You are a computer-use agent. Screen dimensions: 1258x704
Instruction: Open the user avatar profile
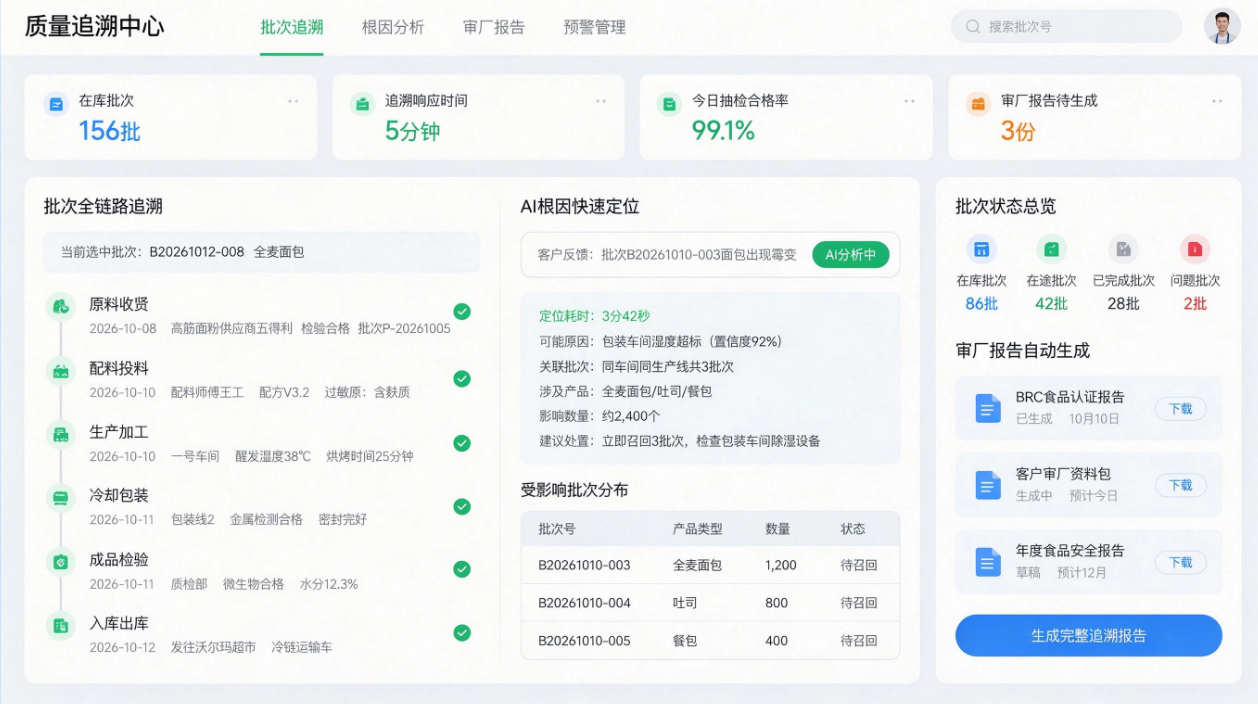1221,27
